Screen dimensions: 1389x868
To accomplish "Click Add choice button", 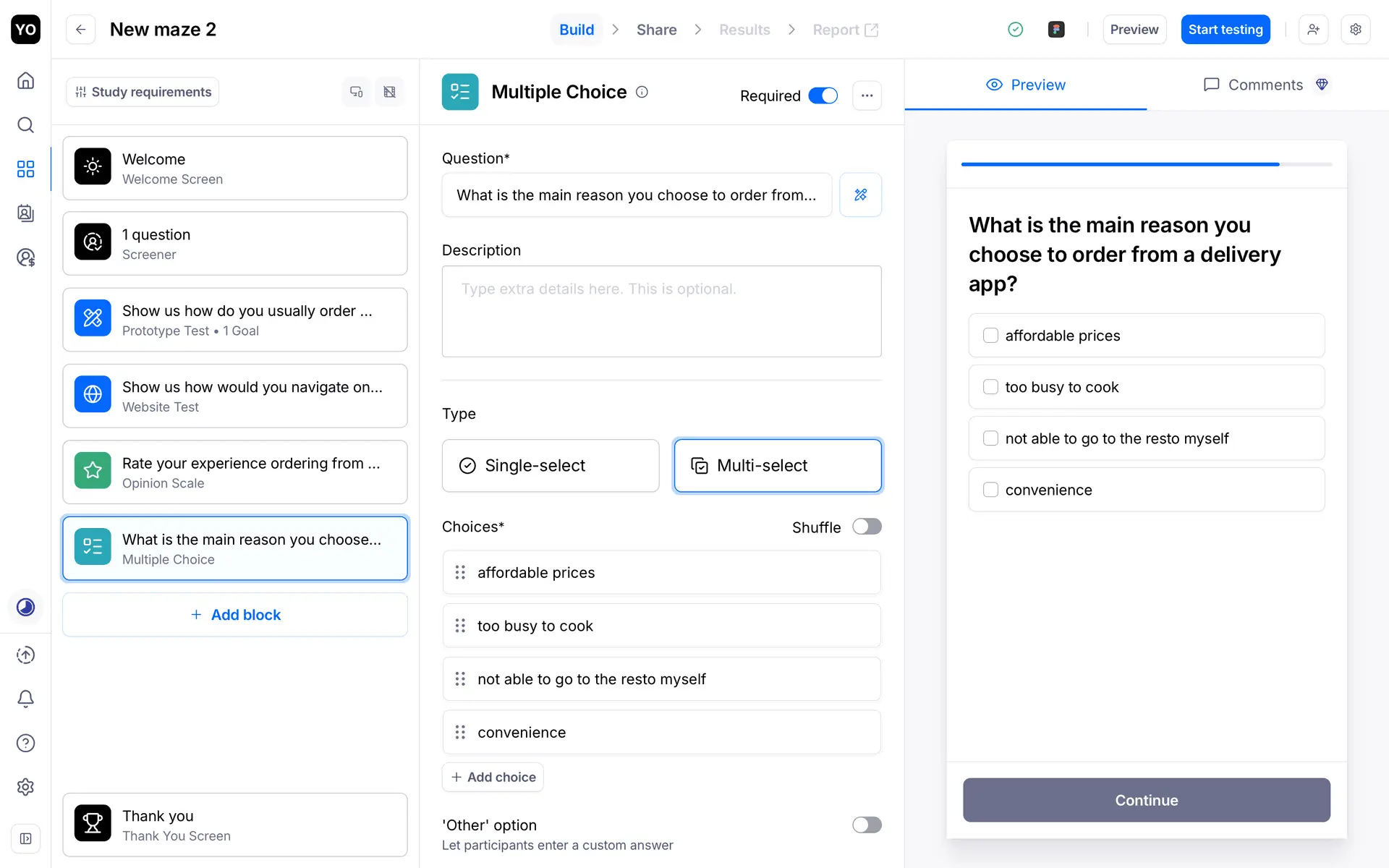I will click(x=493, y=777).
